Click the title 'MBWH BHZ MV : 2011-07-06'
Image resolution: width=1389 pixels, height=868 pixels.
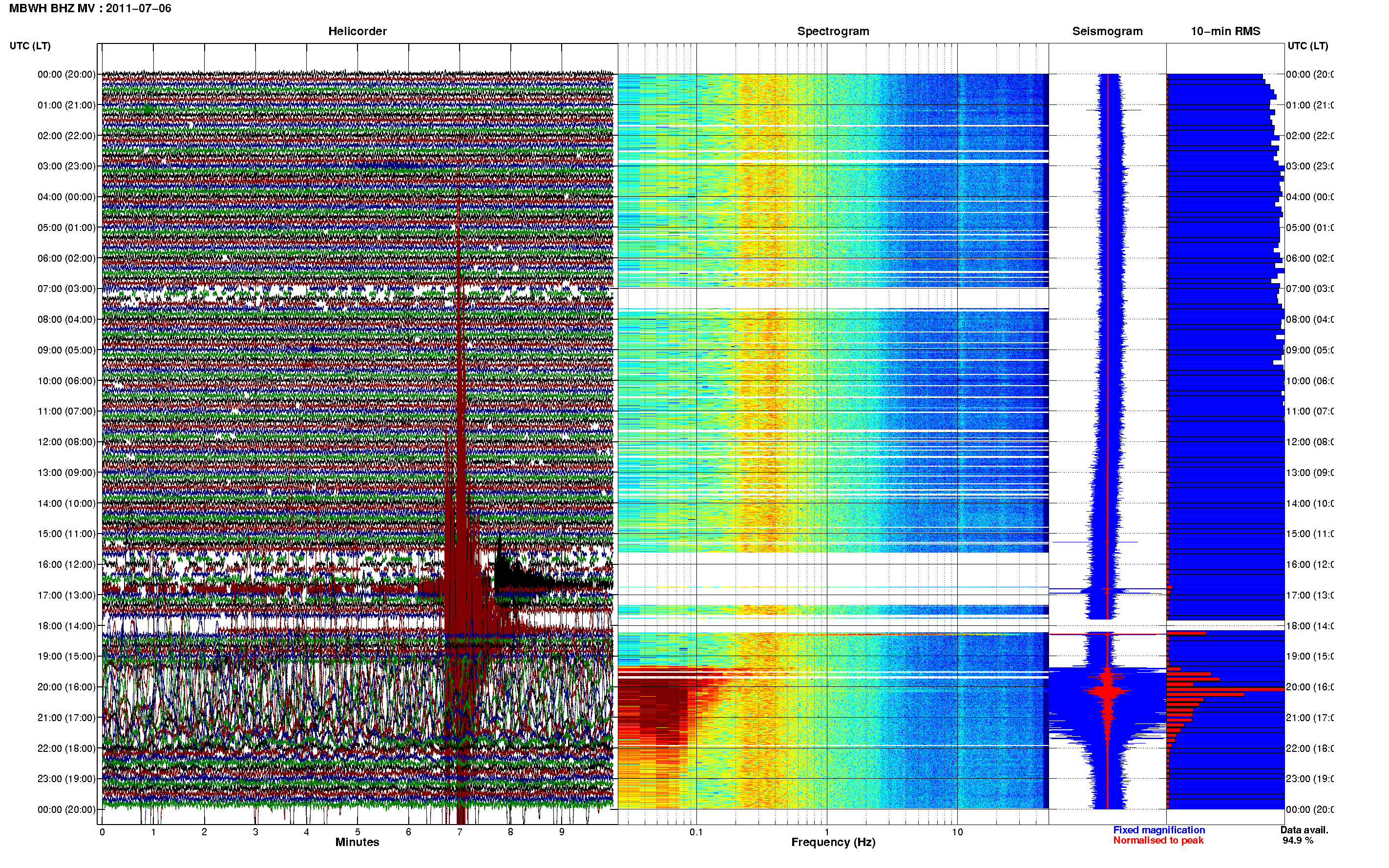point(90,8)
